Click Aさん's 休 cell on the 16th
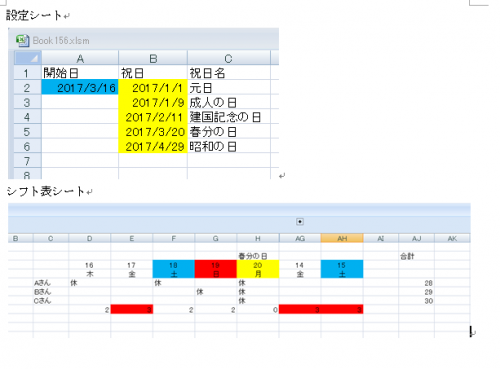The height and width of the screenshot is (369, 500). pos(89,283)
